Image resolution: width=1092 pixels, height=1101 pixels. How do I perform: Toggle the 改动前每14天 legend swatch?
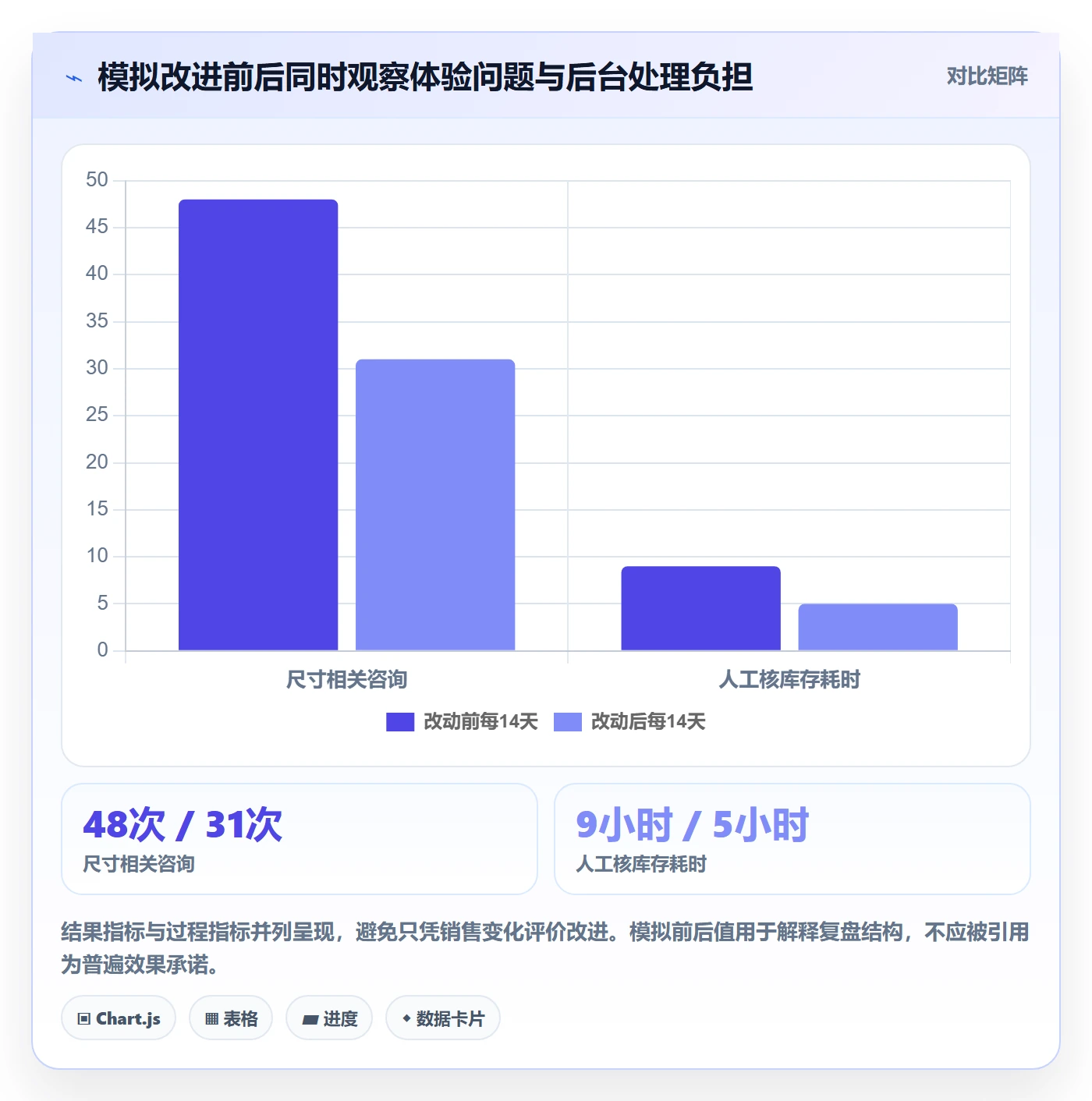pyautogui.click(x=399, y=722)
